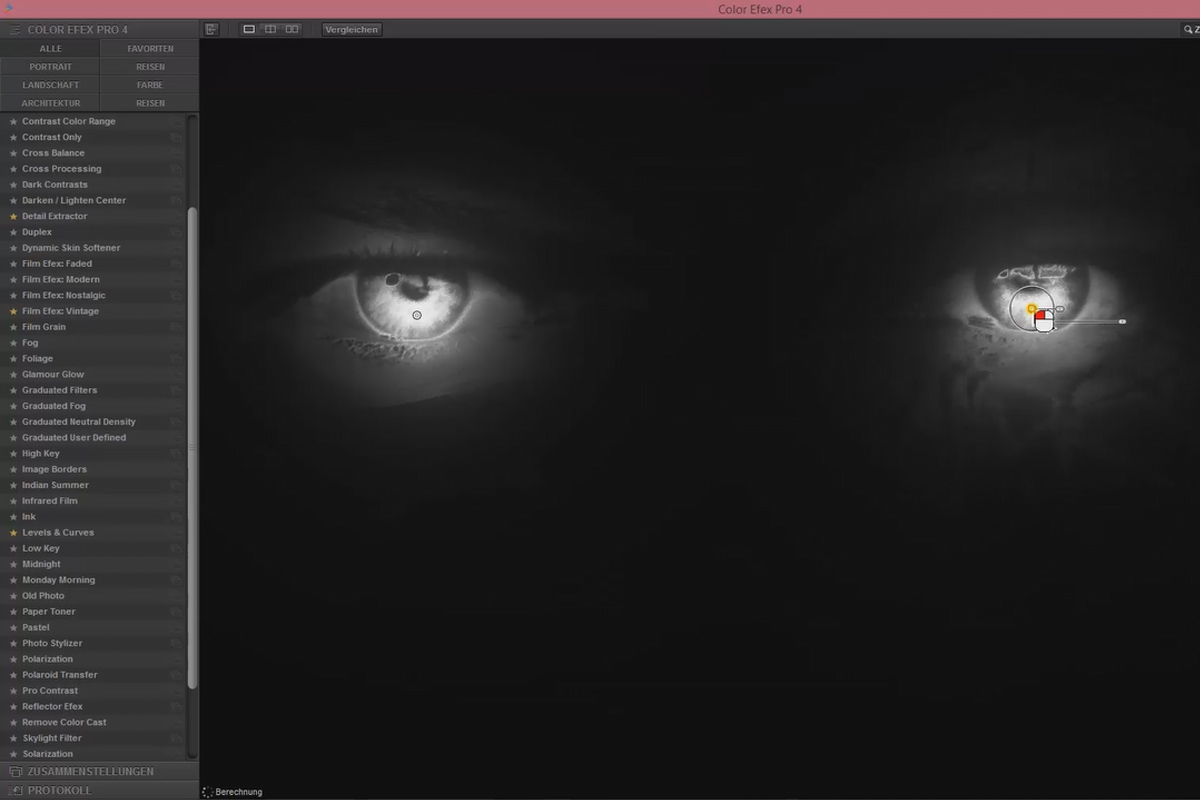Viewport: 1200px width, 800px height.
Task: Open presets icon for Contrast Color Range
Action: tap(176, 121)
